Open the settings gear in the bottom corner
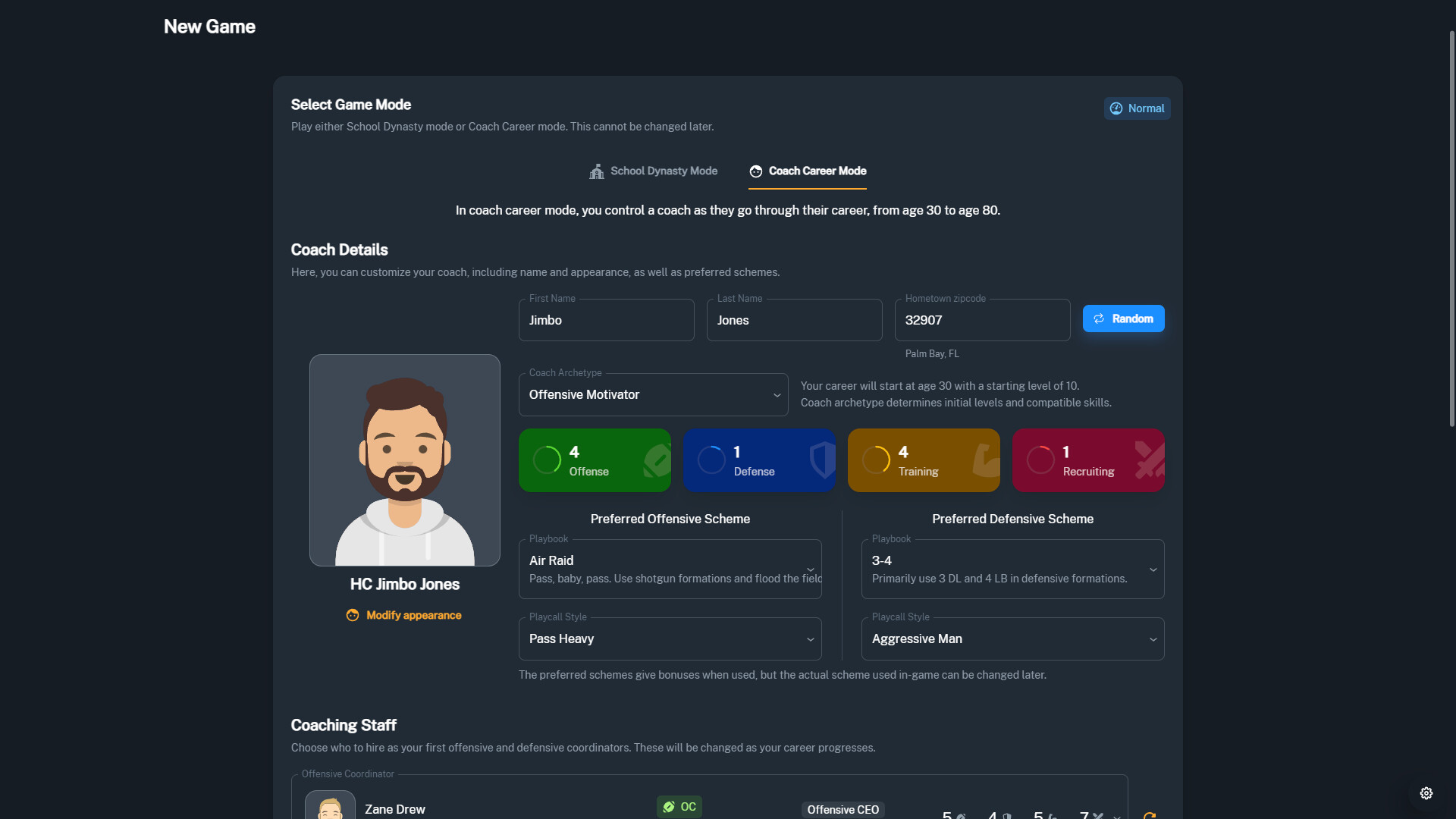 pos(1426,792)
